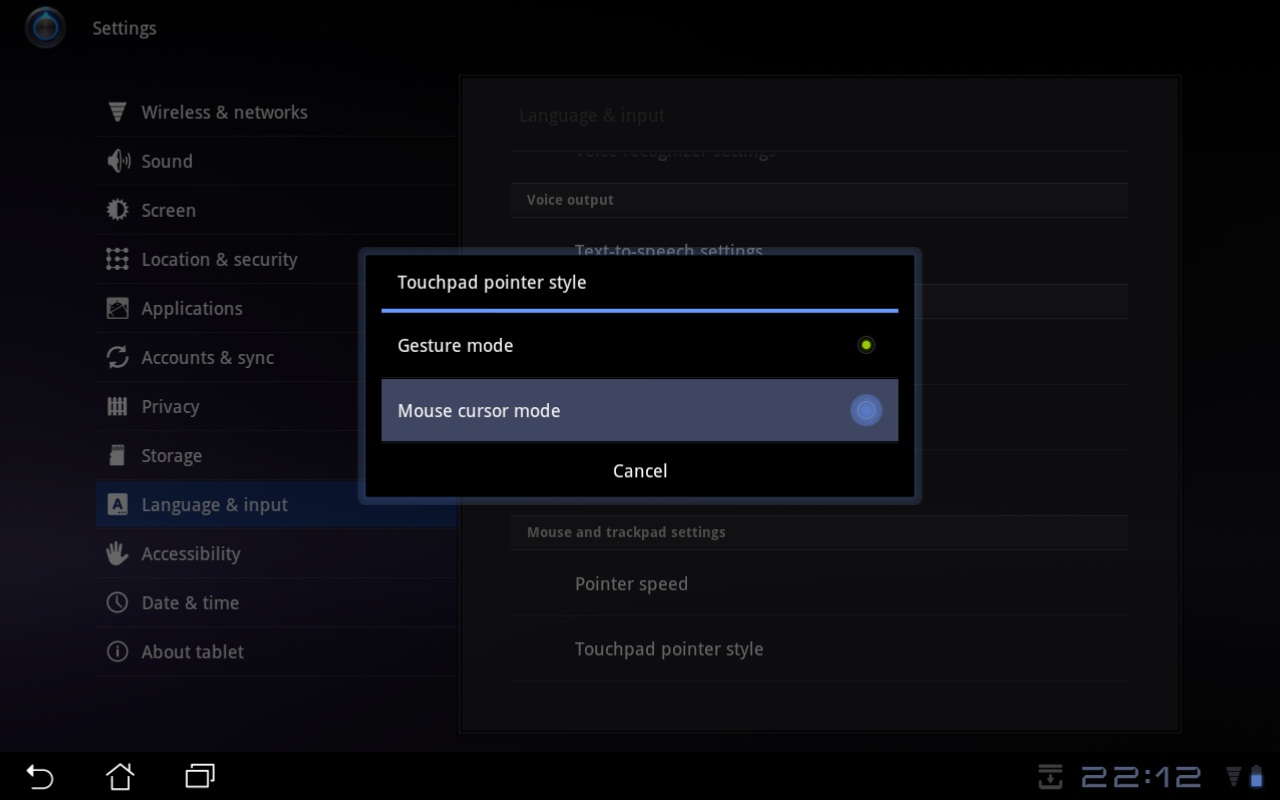This screenshot has width=1280, height=800.
Task: Open the Storage settings category
Action: 171,456
